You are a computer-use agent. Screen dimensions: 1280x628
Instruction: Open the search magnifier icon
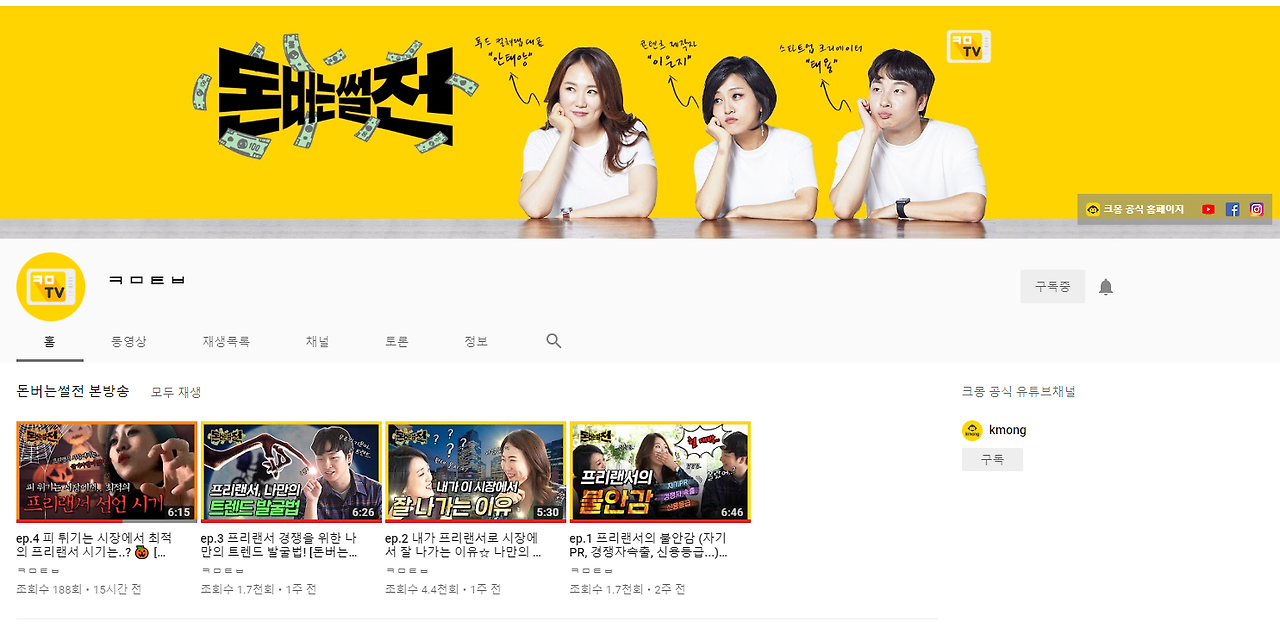pyautogui.click(x=553, y=340)
